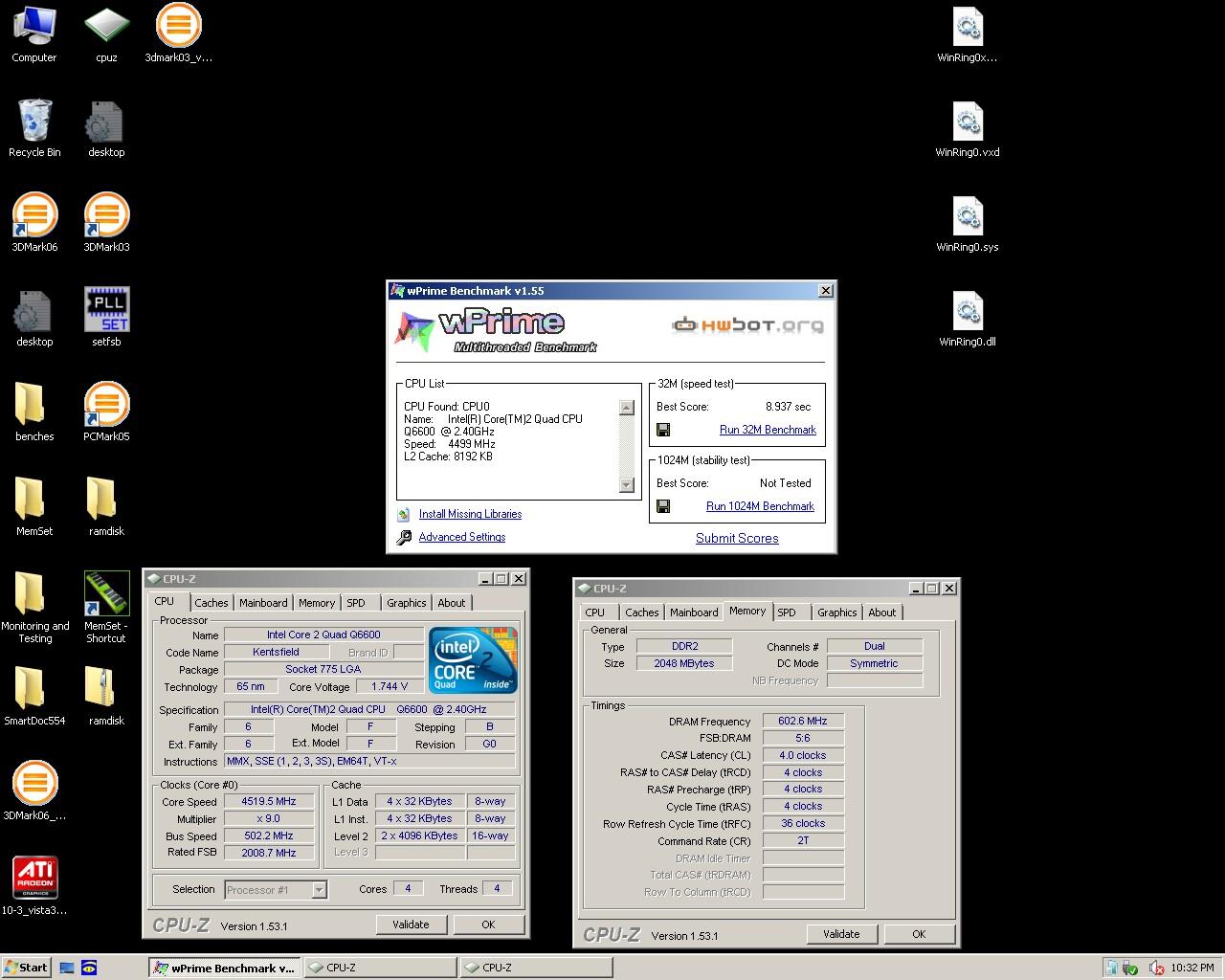1225x980 pixels.
Task: Open About tab in left CPU-Z window
Action: (x=452, y=603)
